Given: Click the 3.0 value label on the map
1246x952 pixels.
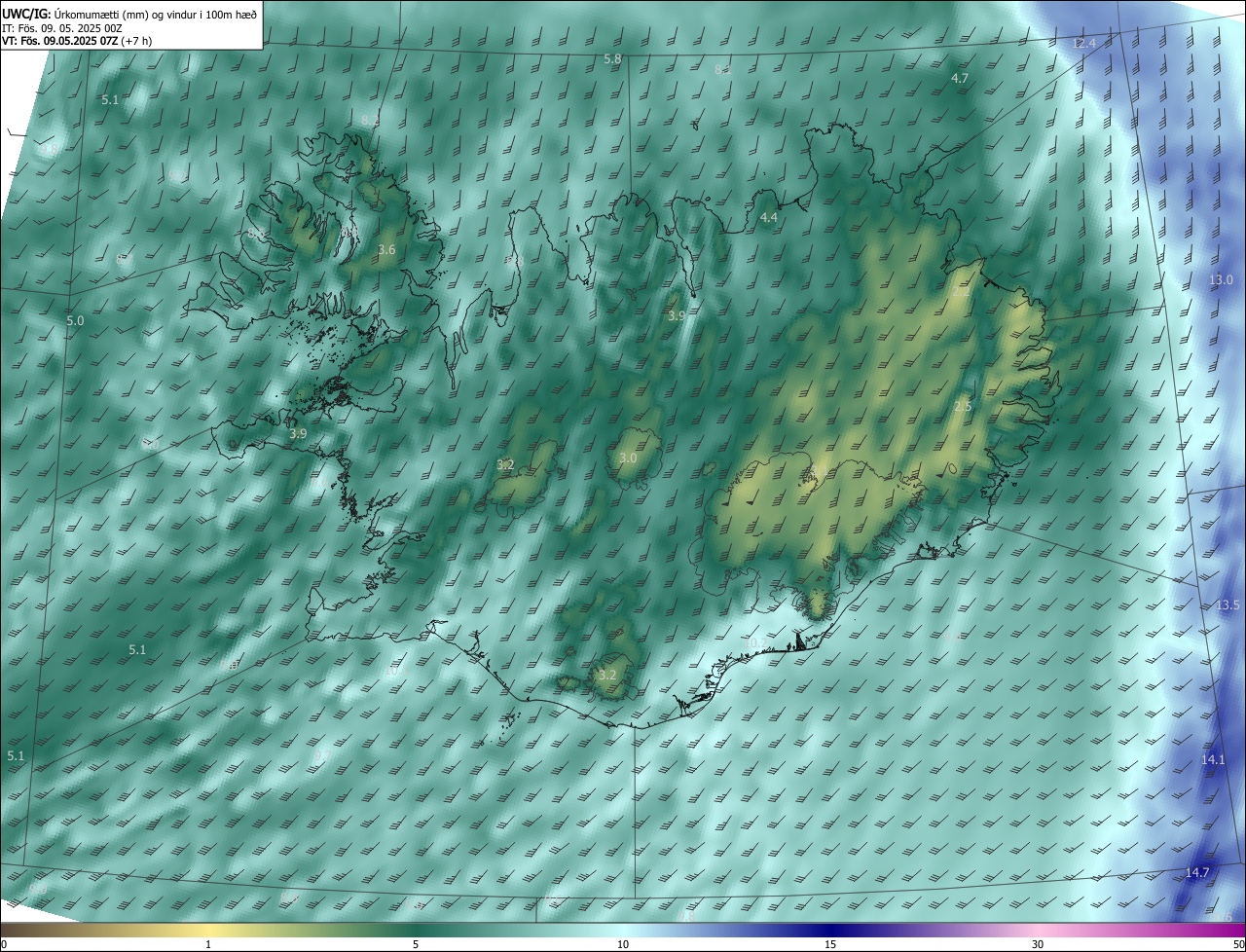Looking at the screenshot, I should coord(628,458).
